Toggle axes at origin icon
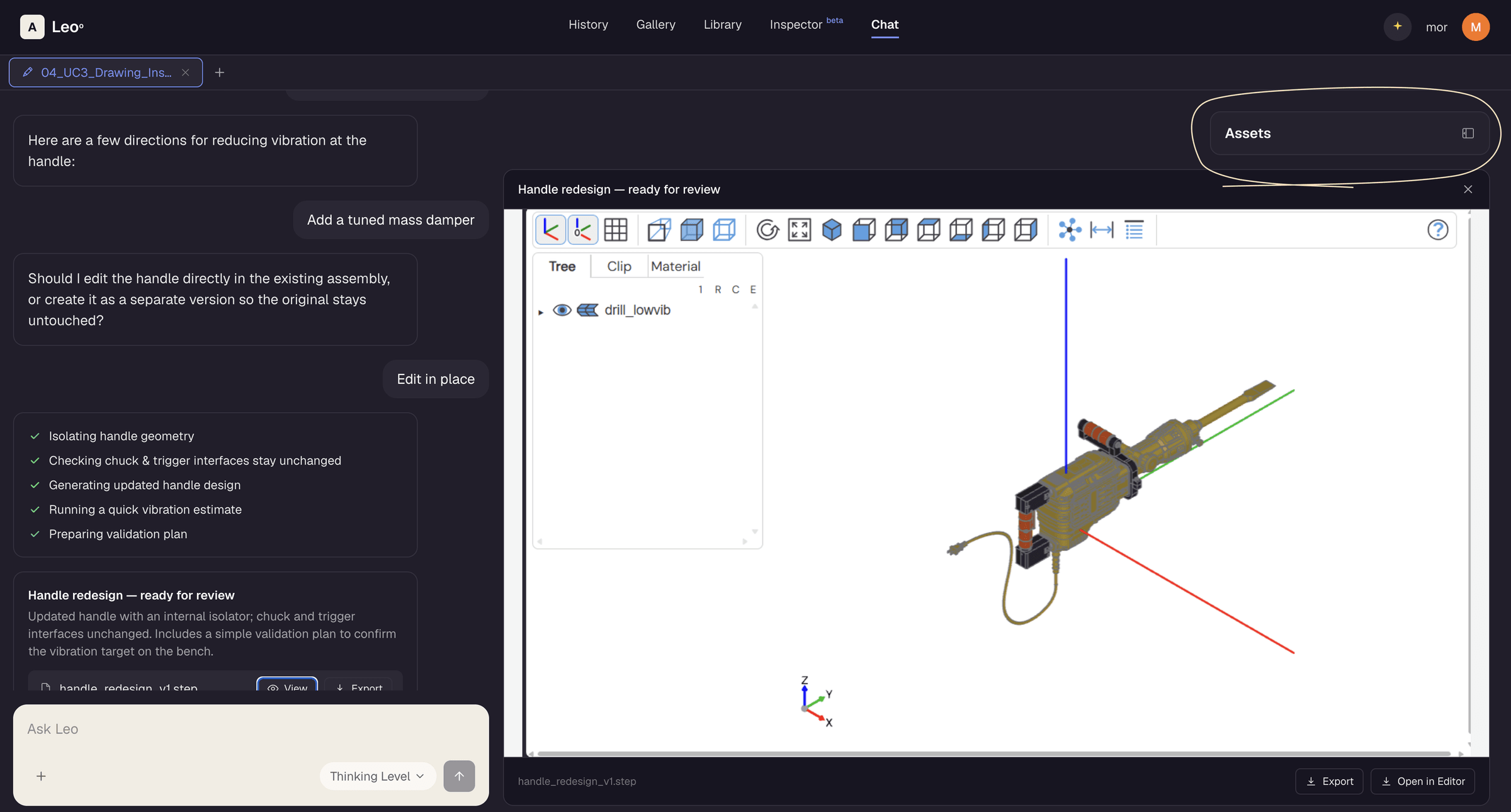Image resolution: width=1511 pixels, height=812 pixels. click(582, 230)
